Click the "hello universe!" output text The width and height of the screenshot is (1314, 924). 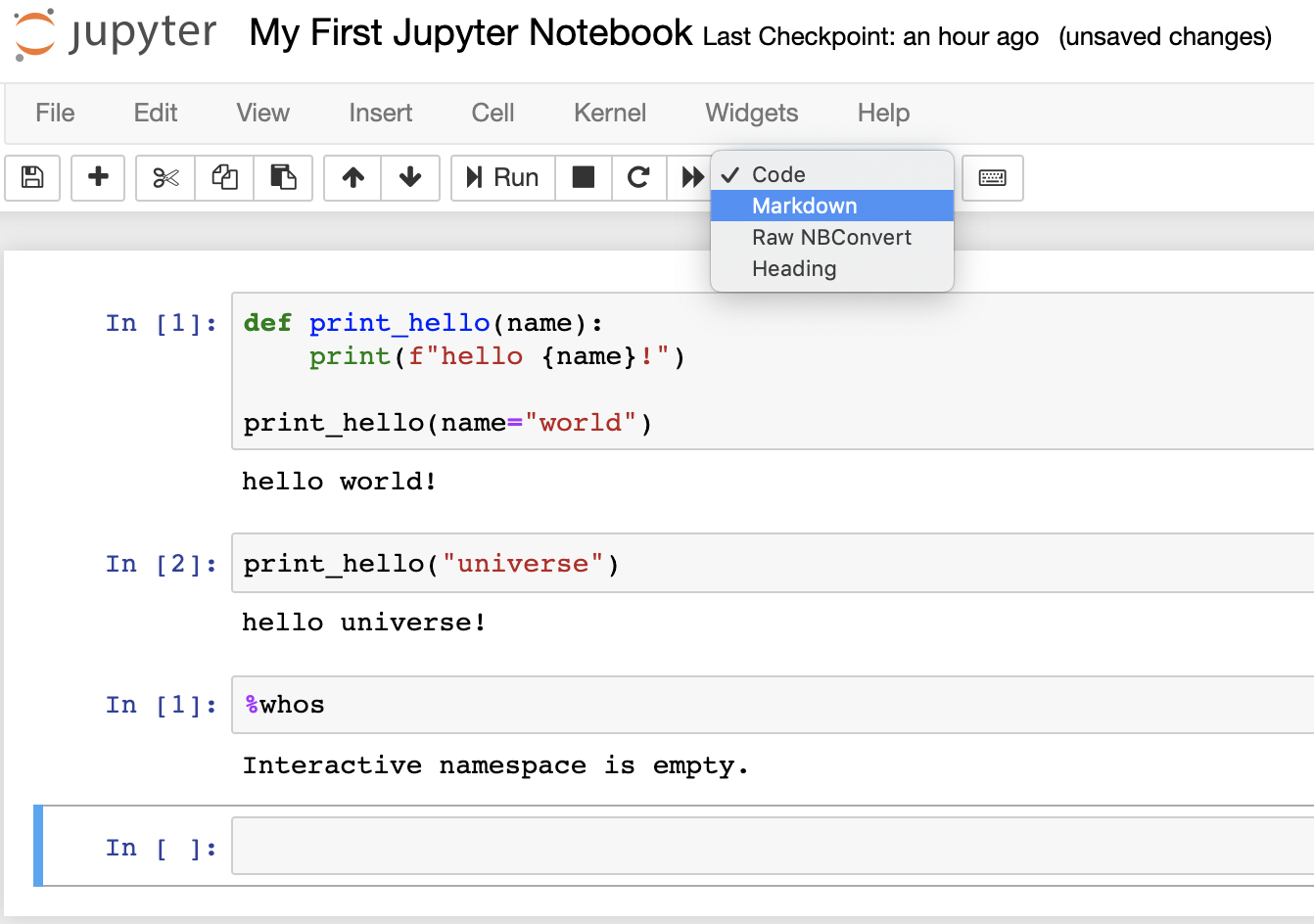click(364, 622)
